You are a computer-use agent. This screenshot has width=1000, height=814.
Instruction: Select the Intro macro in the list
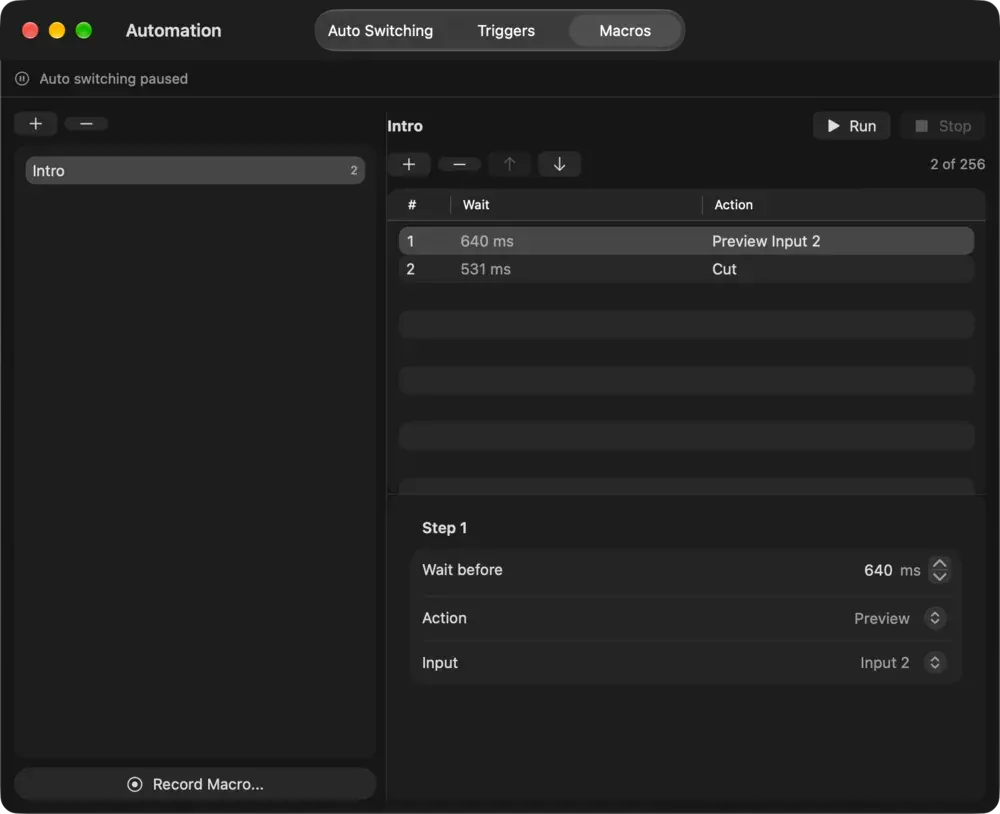click(195, 170)
